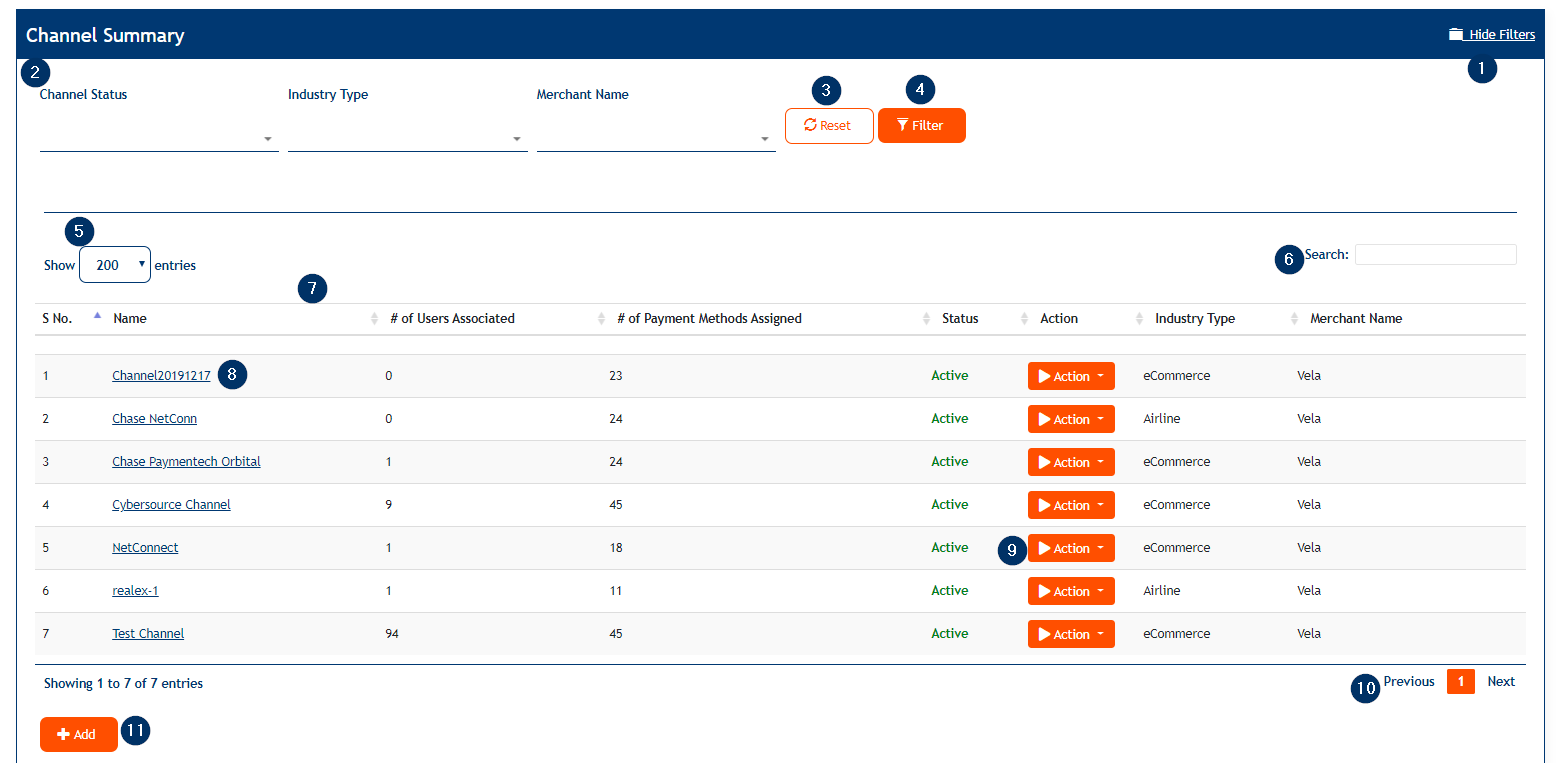Focus the table Search input field

pyautogui.click(x=1435, y=255)
